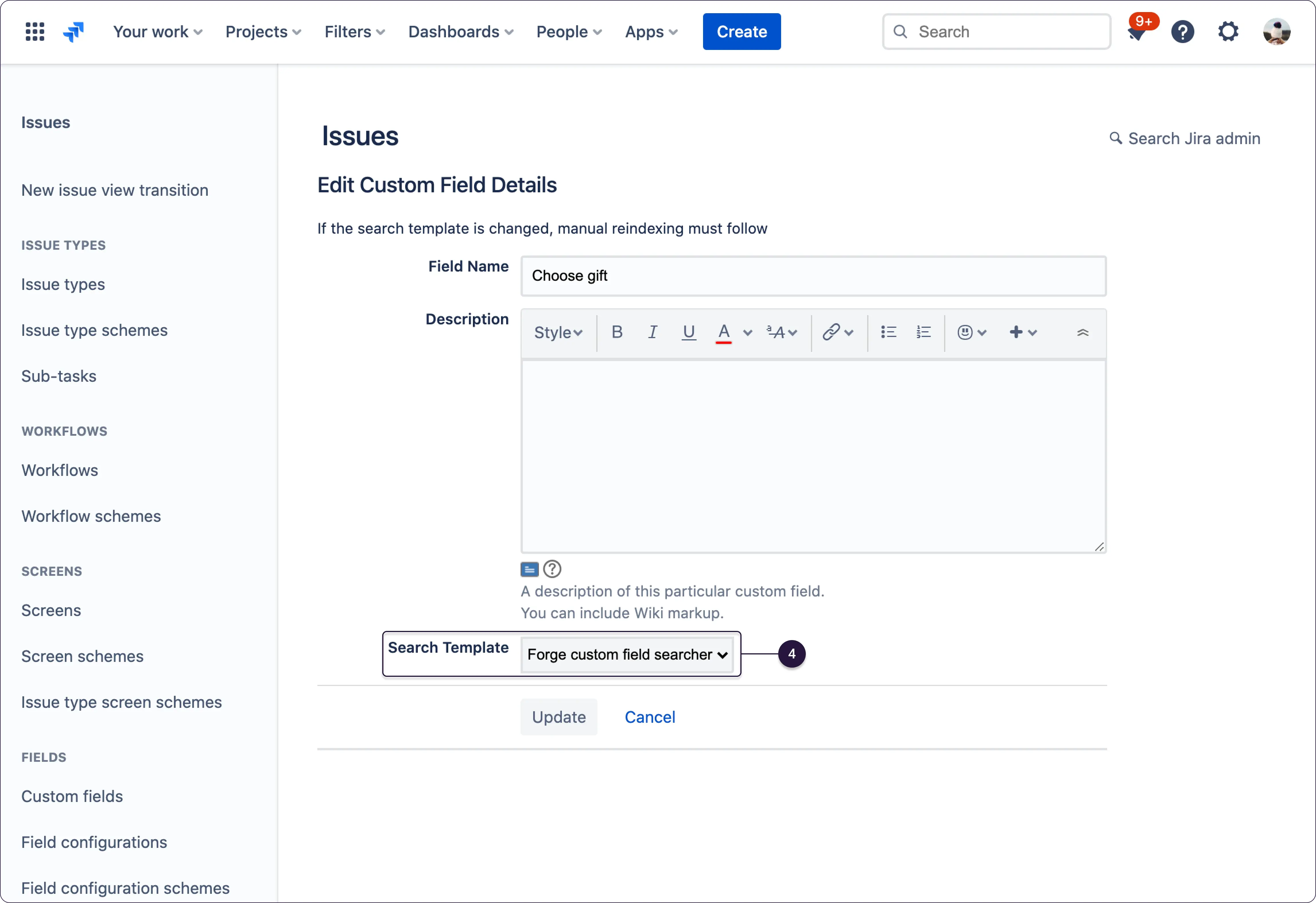This screenshot has height=903, width=1316.
Task: Click the text color A swatch
Action: [723, 332]
